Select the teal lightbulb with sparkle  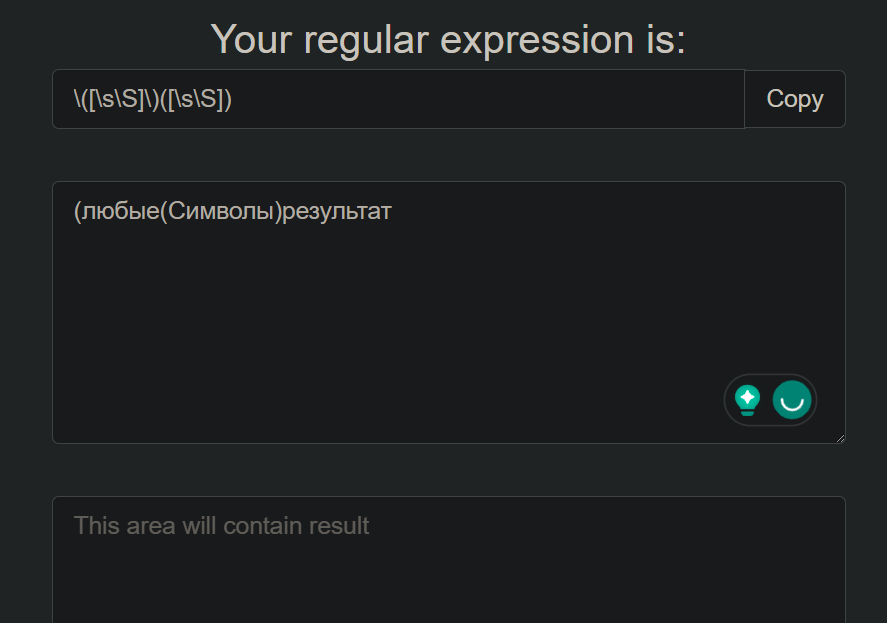click(x=746, y=399)
